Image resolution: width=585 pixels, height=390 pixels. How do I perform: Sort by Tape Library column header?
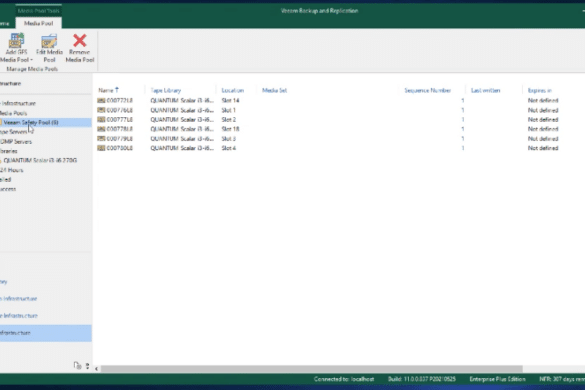[x=166, y=90]
